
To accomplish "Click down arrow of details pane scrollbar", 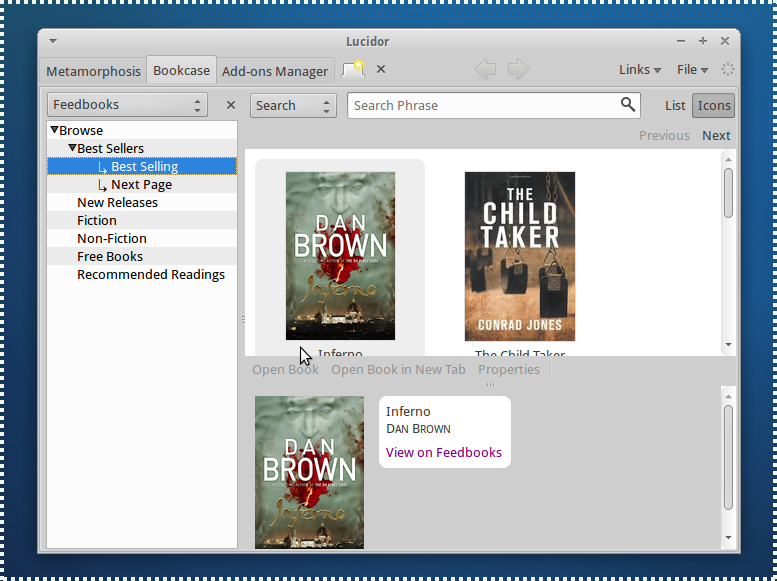I will [728, 537].
